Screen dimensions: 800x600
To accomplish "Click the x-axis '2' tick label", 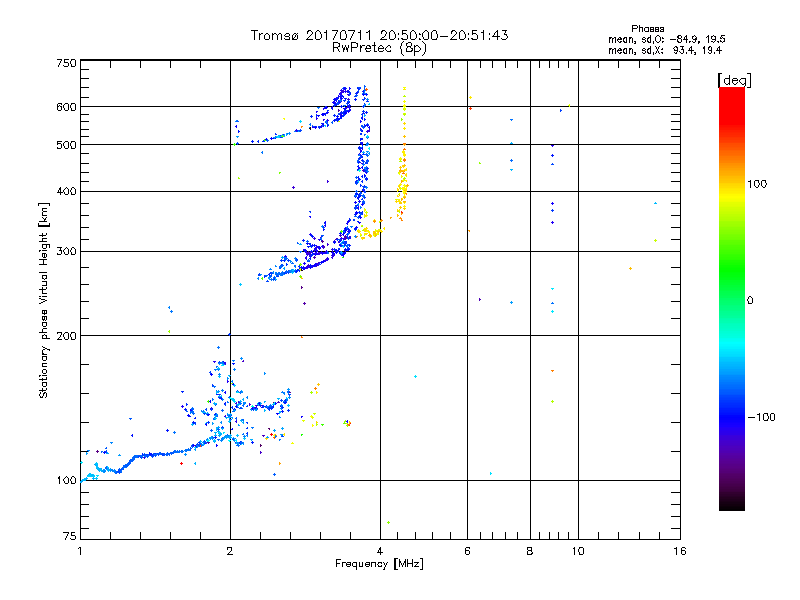I will (230, 551).
